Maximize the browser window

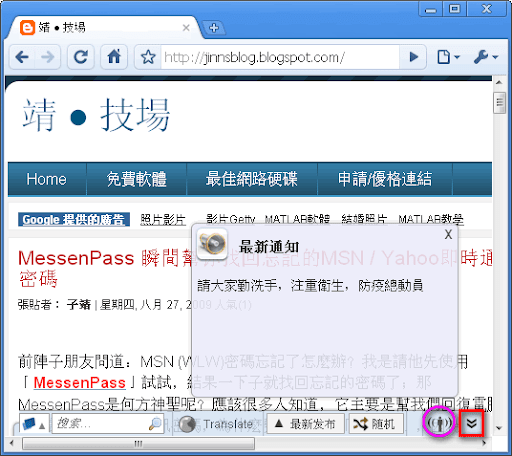tap(454, 9)
